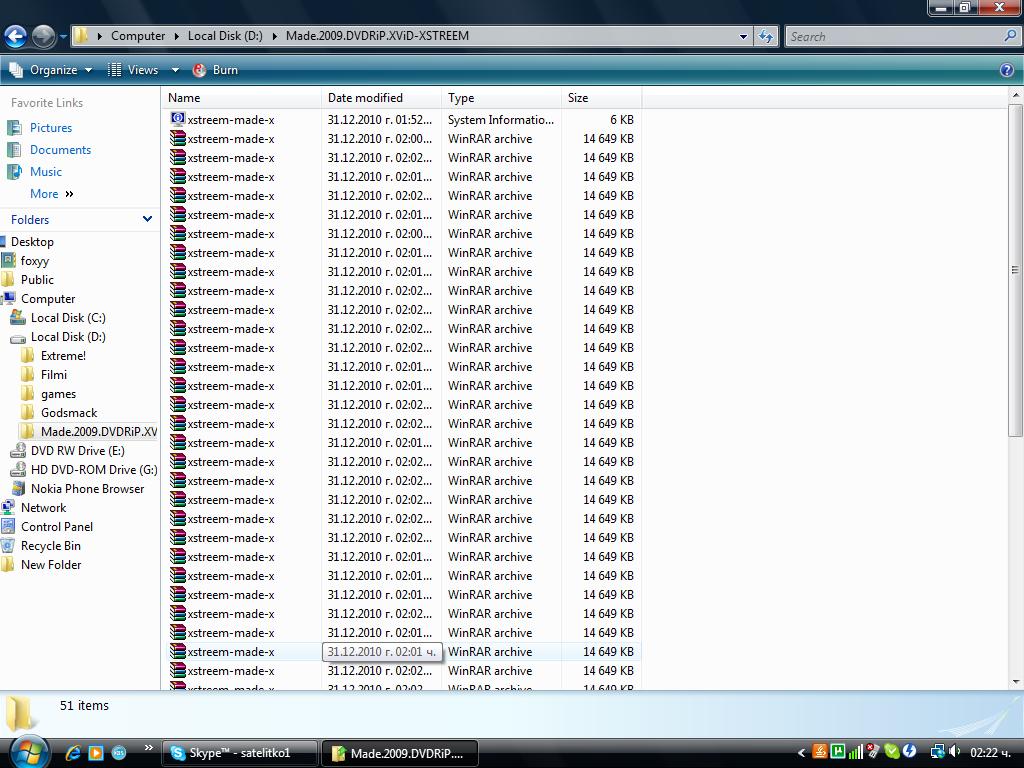
Task: Click Local Disk (D:) in the breadcrumb
Action: point(225,36)
